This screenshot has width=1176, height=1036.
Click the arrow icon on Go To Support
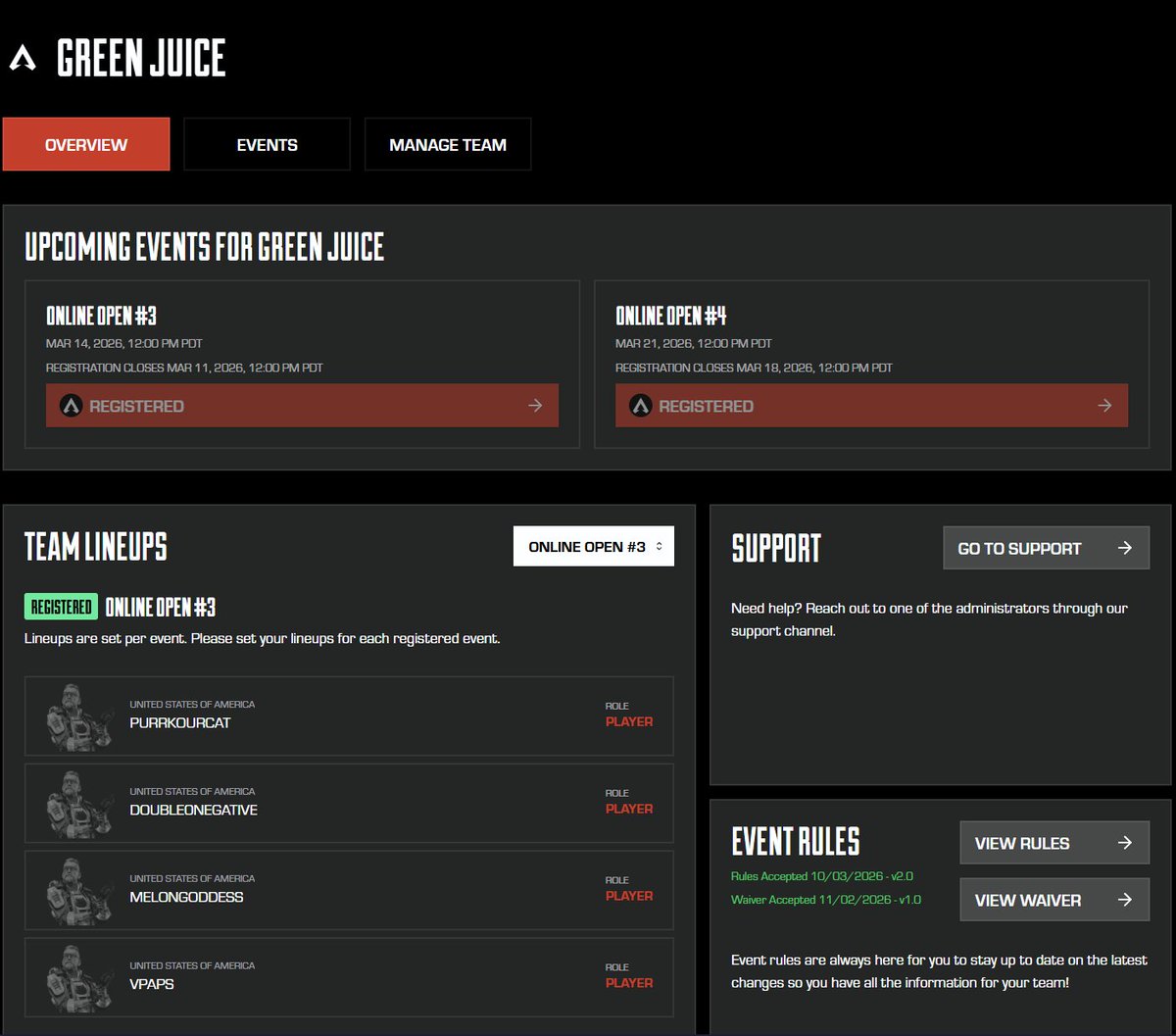(x=1125, y=548)
